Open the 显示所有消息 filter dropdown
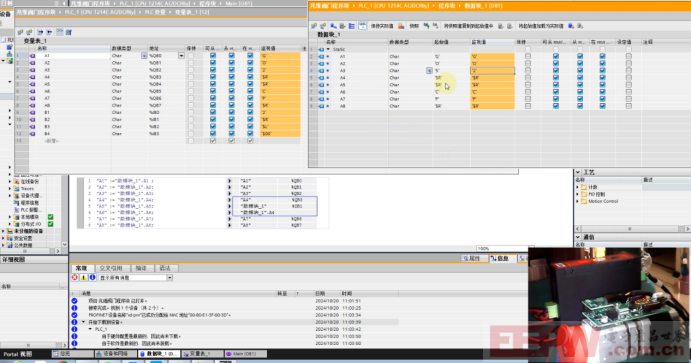 (169, 278)
